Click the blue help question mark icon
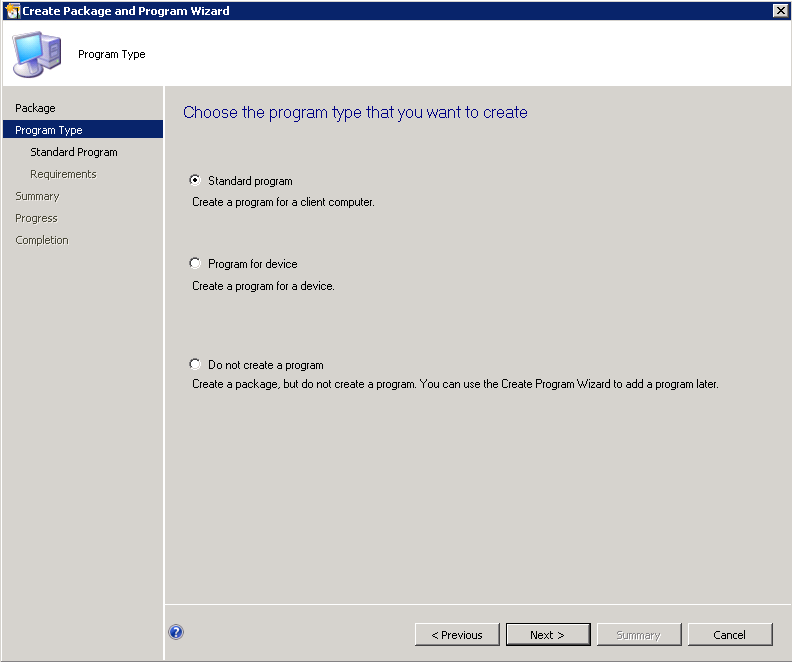 coord(176,632)
